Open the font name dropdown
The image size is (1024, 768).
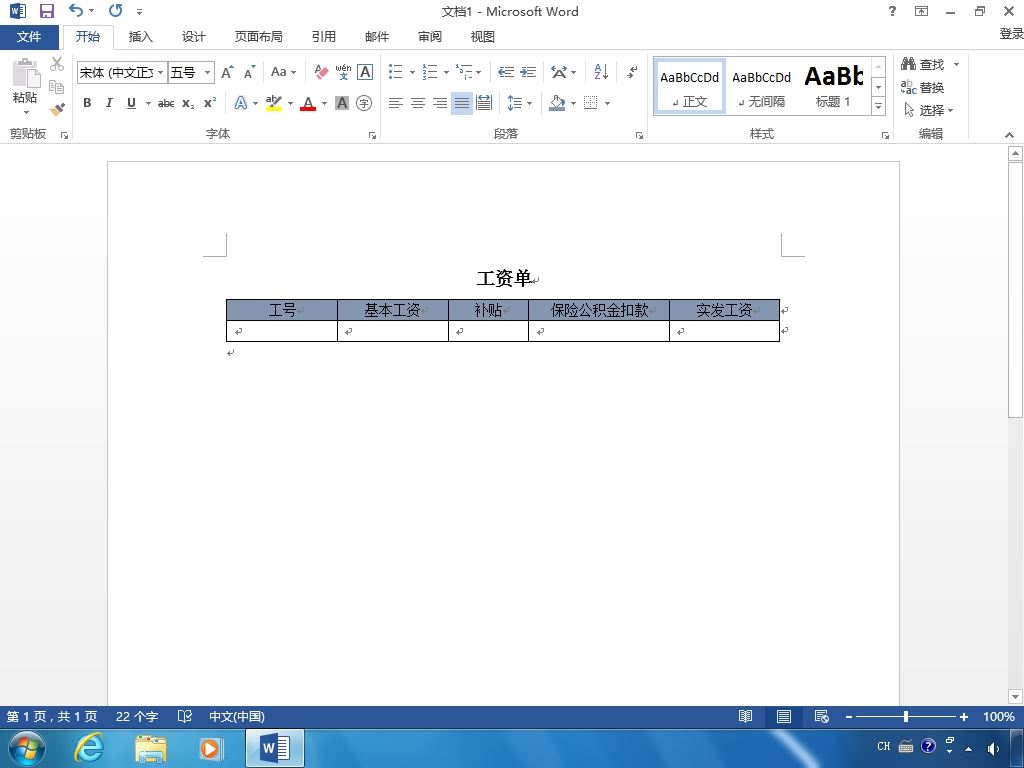click(161, 72)
